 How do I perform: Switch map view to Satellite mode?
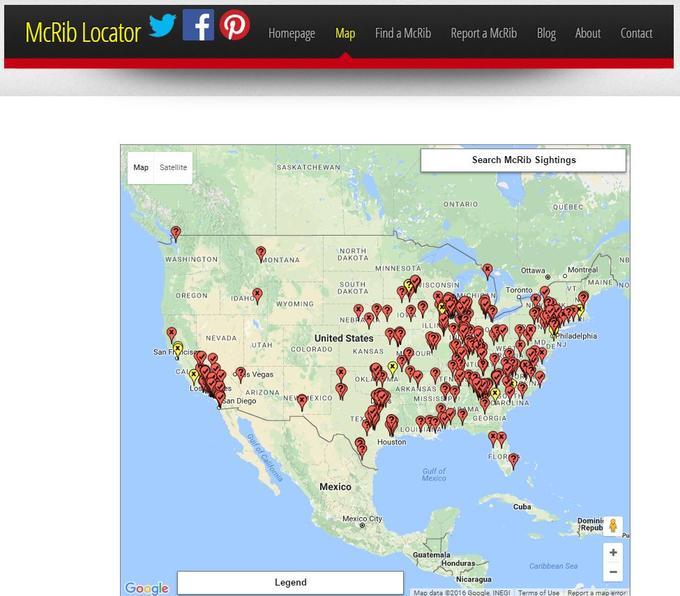pyautogui.click(x=173, y=167)
